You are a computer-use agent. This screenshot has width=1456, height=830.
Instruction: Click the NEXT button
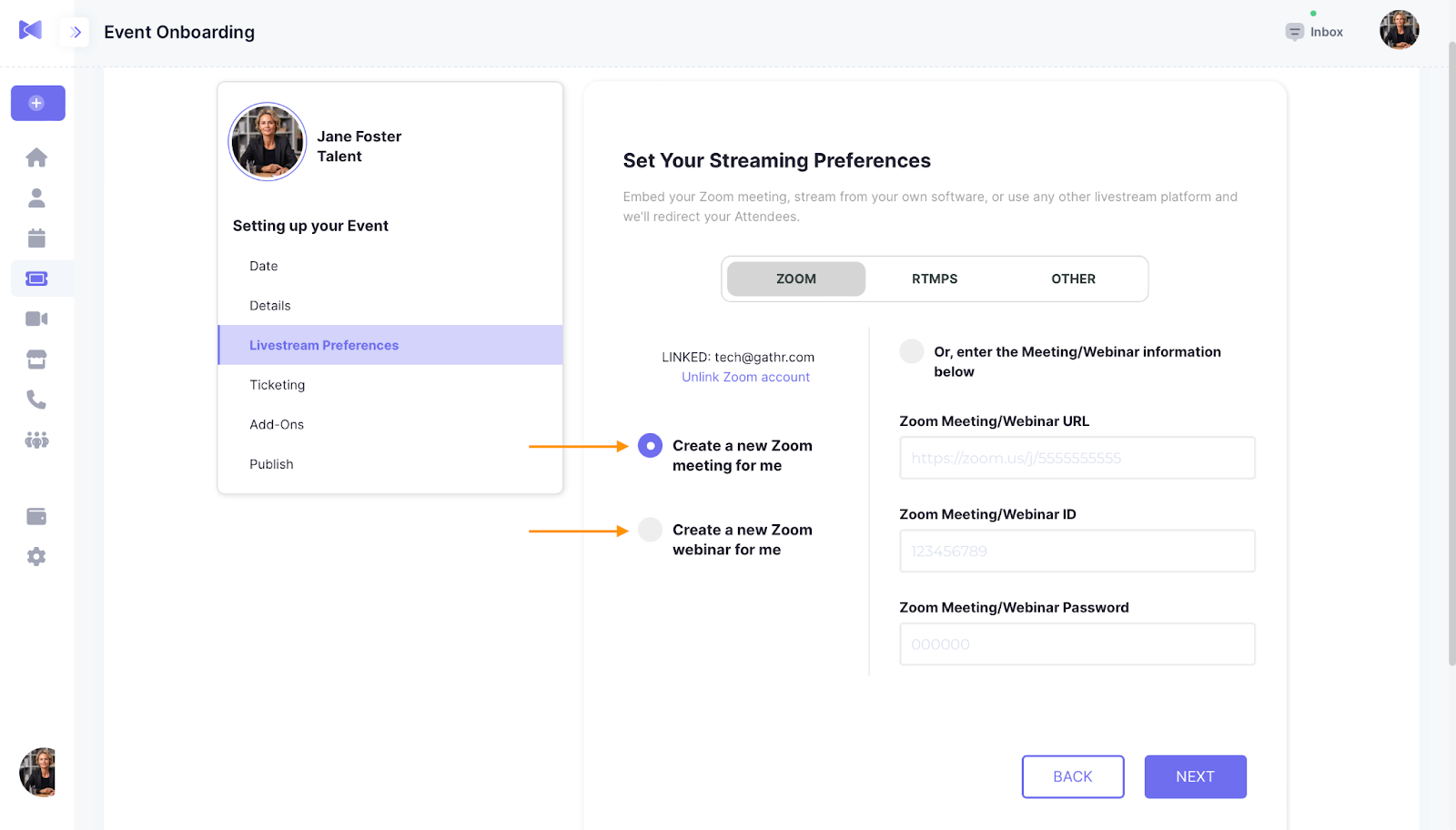(x=1195, y=776)
